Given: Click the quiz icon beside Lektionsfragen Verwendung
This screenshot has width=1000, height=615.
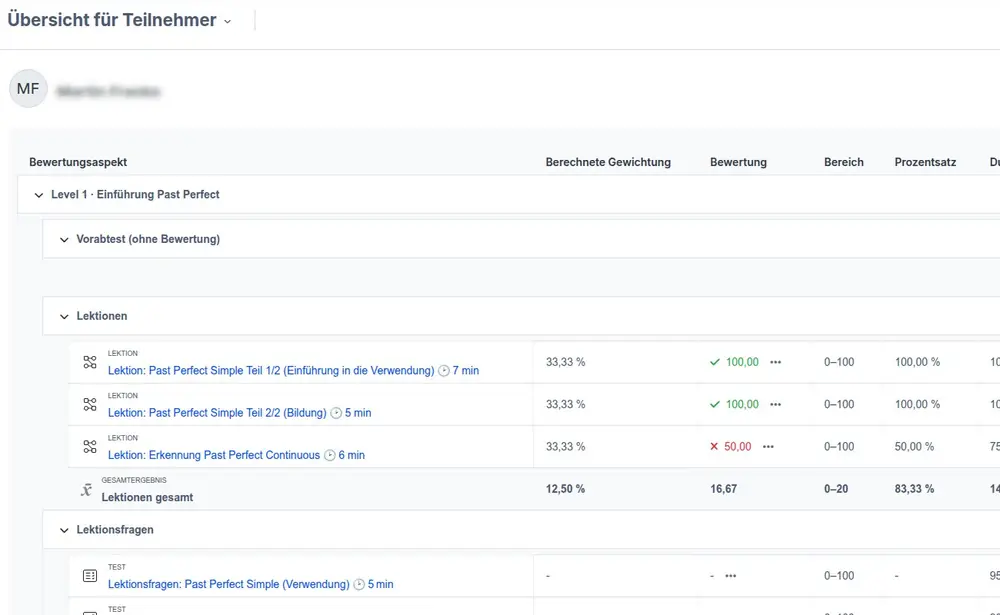Looking at the screenshot, I should click(x=90, y=577).
